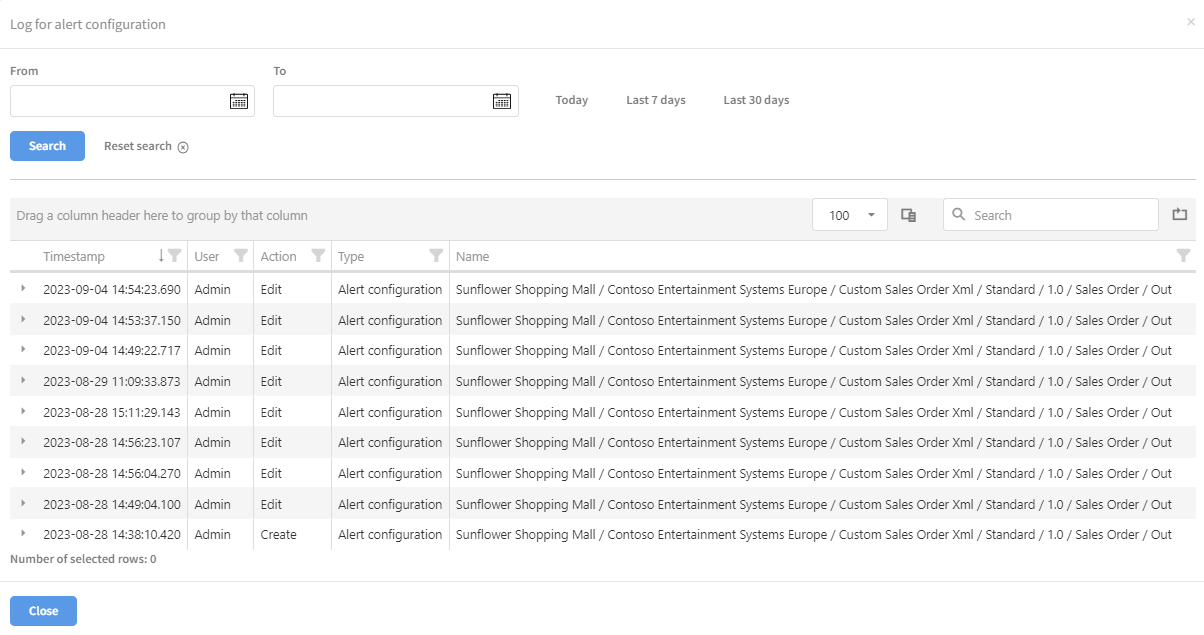Image resolution: width=1204 pixels, height=635 pixels.
Task: Select Last 7 days range
Action: pos(656,100)
